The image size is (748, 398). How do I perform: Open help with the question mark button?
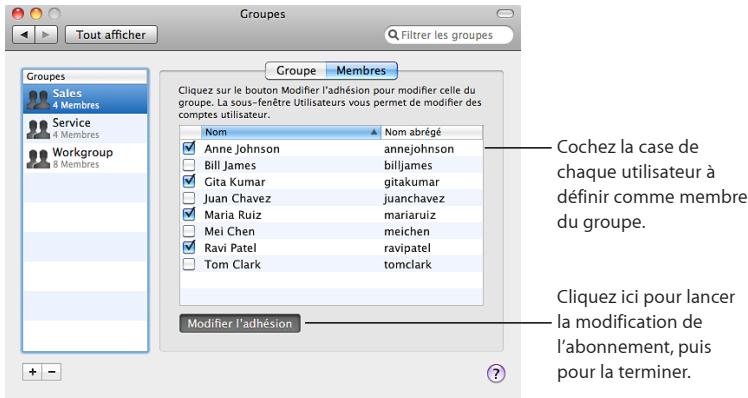pyautogui.click(x=496, y=374)
